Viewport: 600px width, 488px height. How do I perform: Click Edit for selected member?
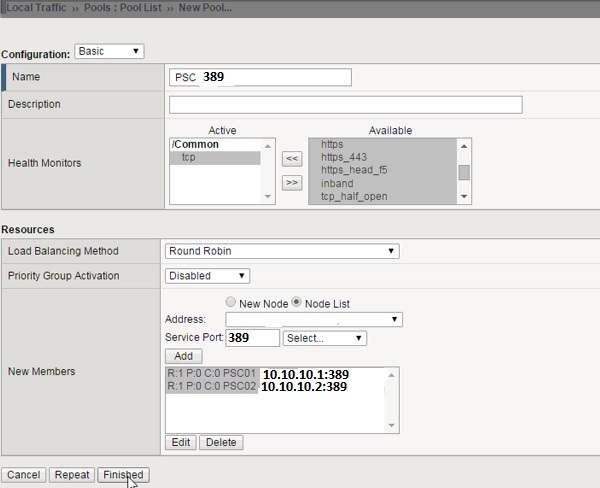180,442
